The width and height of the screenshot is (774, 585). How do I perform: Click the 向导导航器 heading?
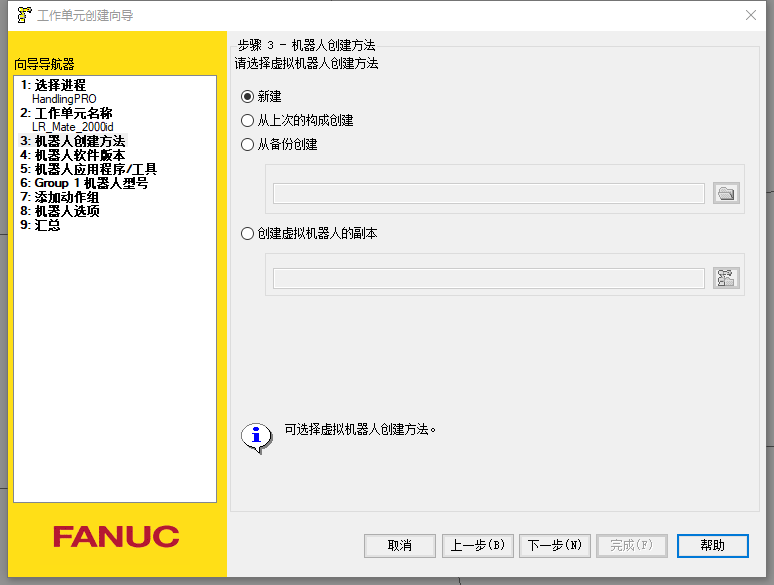44,64
